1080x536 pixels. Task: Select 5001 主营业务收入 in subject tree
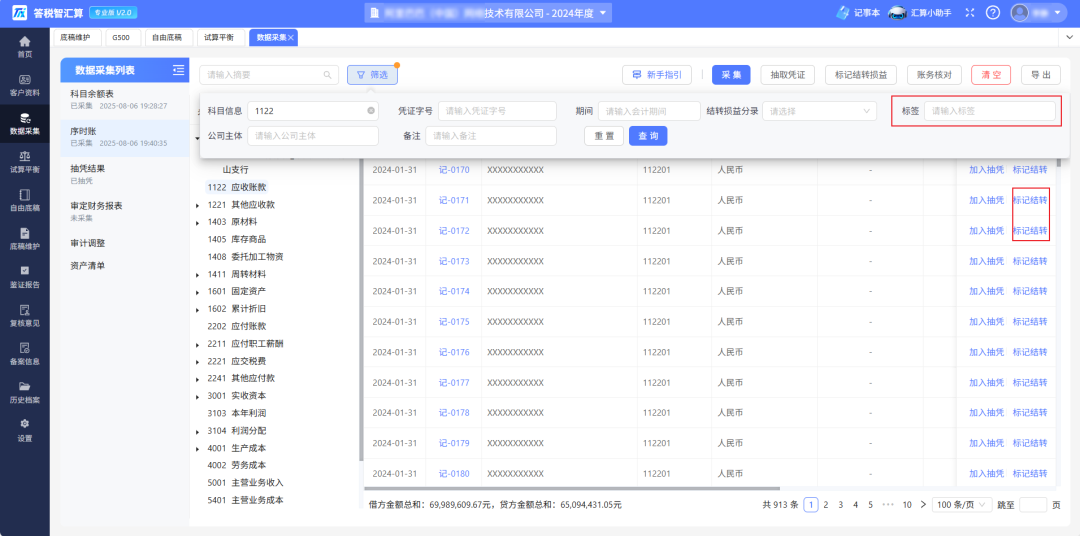pos(245,482)
